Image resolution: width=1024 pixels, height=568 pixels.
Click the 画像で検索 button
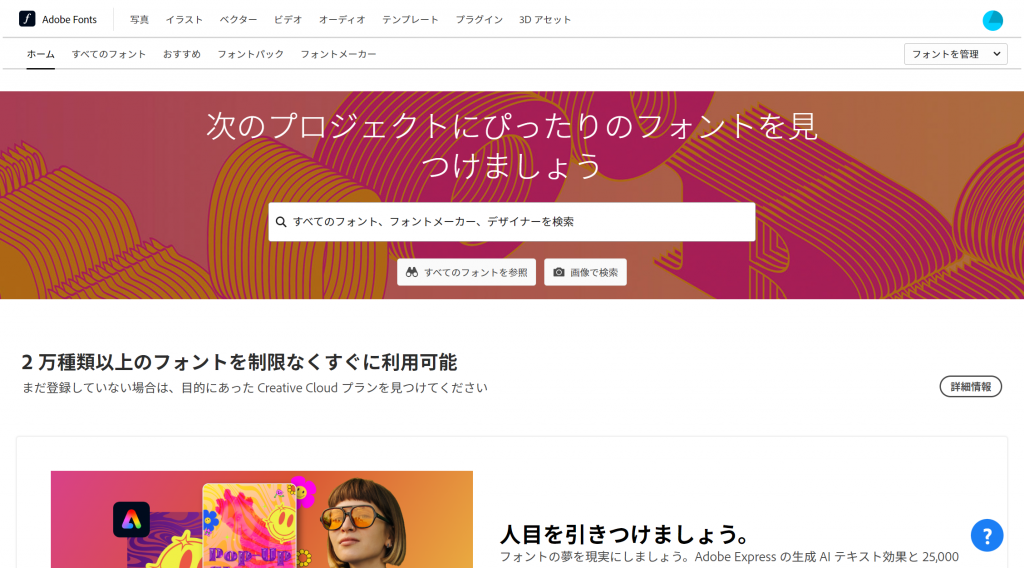tap(585, 272)
